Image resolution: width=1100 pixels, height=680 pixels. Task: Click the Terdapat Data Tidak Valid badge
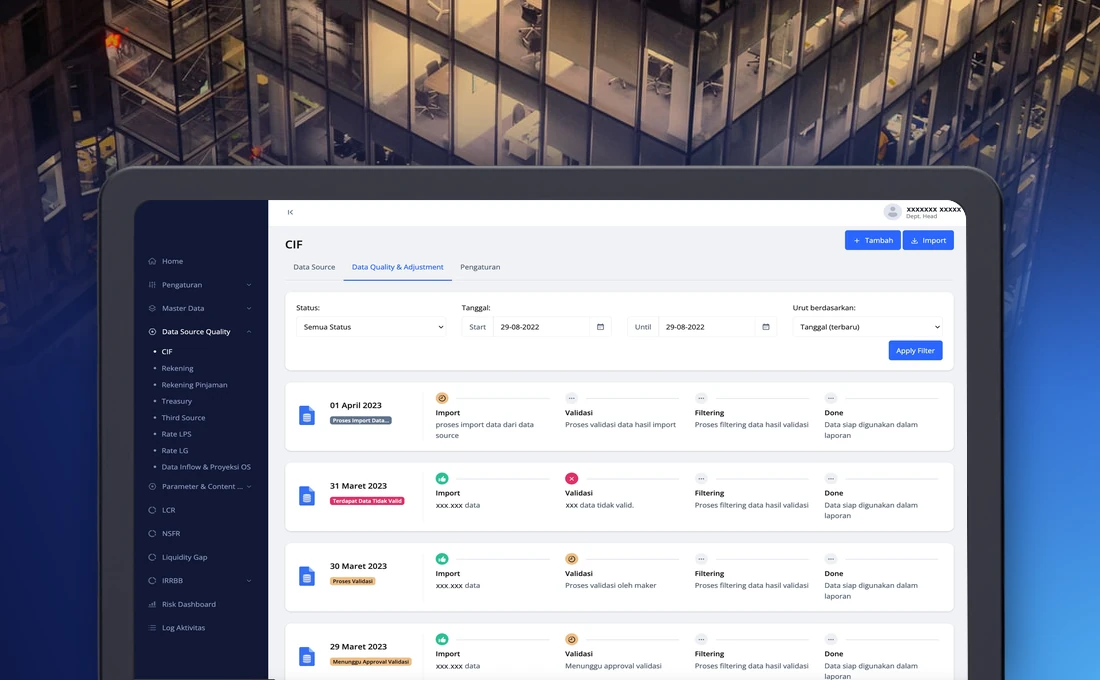pos(368,501)
